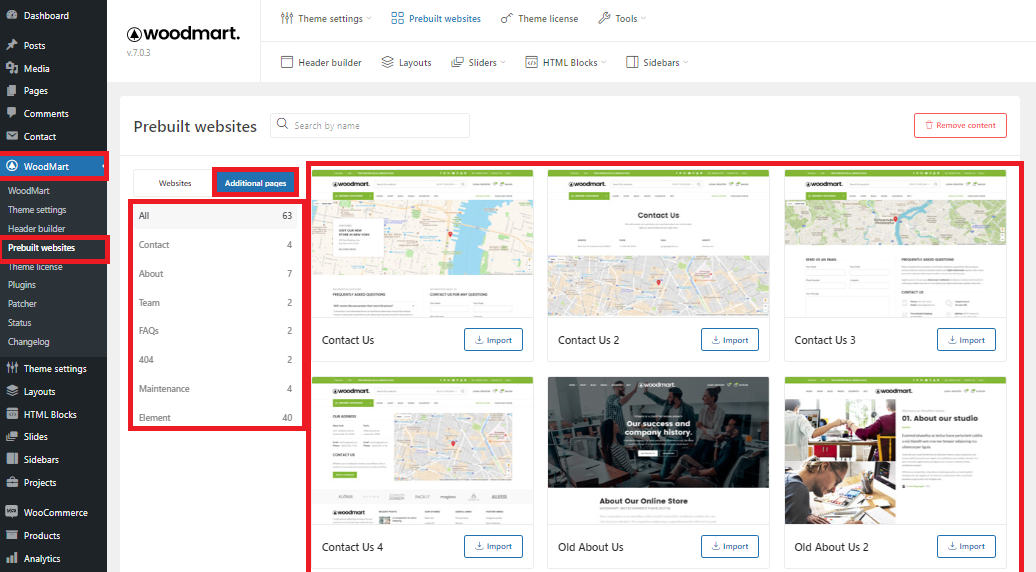
Task: Expand the HTML Blocks dropdown arrow
Action: [604, 62]
